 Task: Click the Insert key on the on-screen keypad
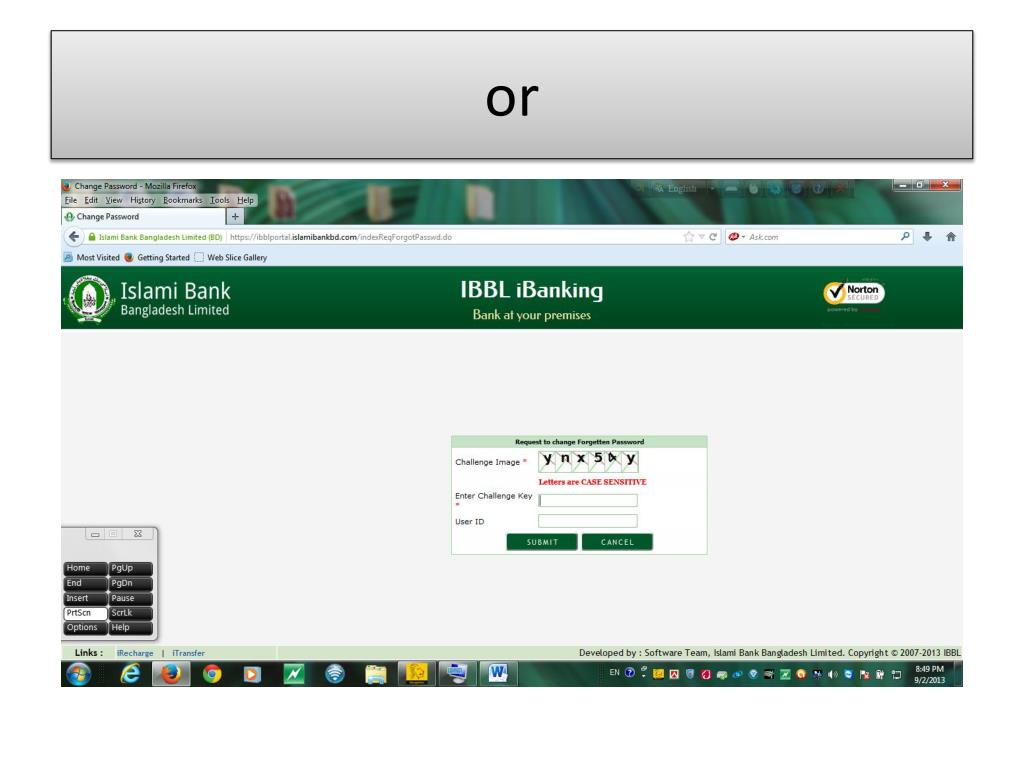coord(85,598)
